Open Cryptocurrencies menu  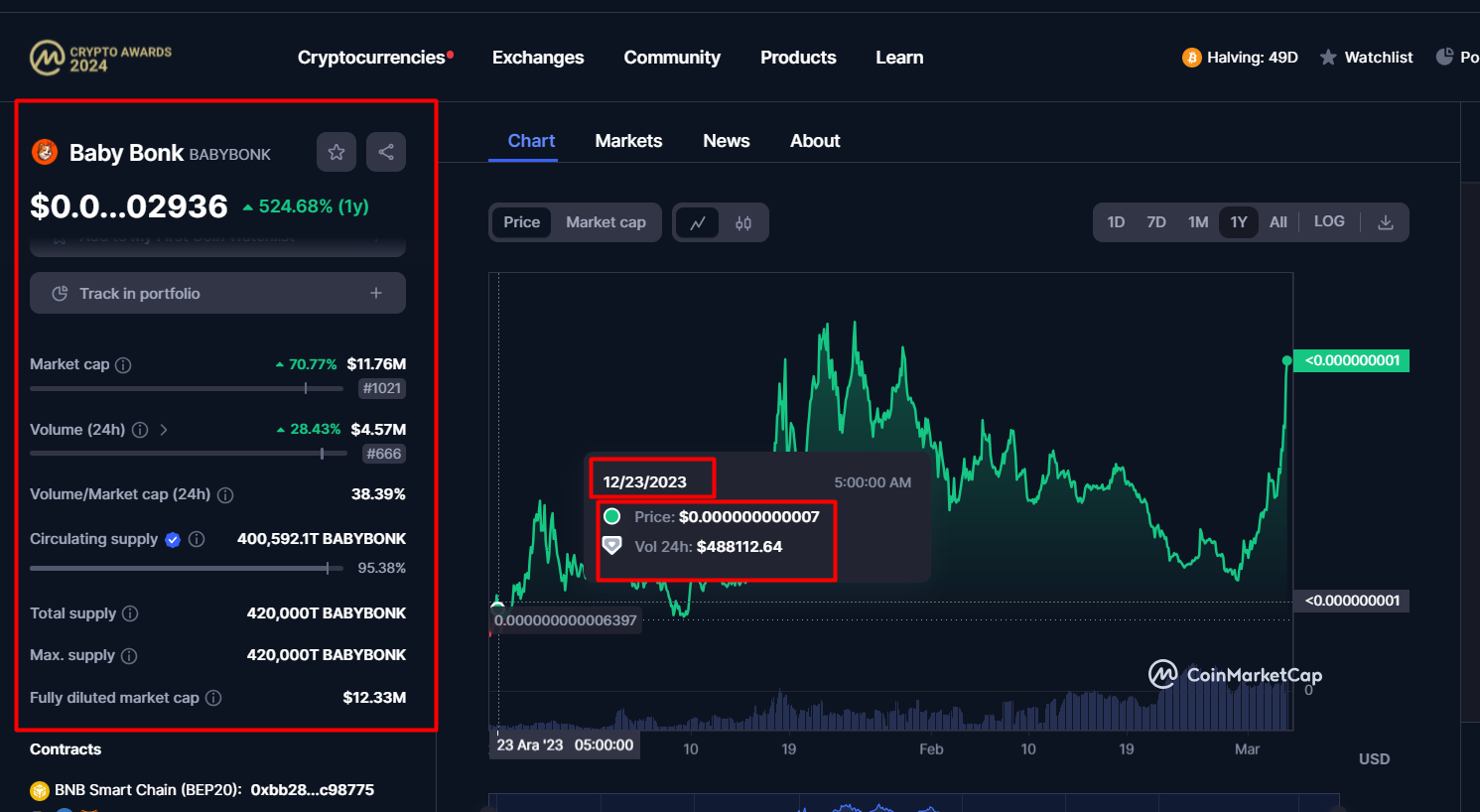(x=371, y=58)
